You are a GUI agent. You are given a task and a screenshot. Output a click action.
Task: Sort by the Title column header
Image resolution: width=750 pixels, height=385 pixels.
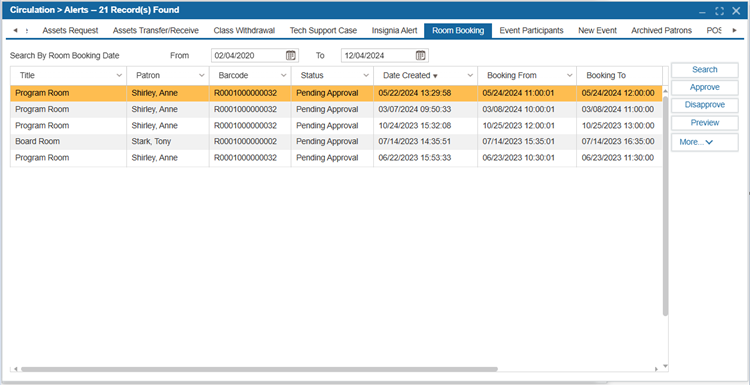click(x=27, y=76)
